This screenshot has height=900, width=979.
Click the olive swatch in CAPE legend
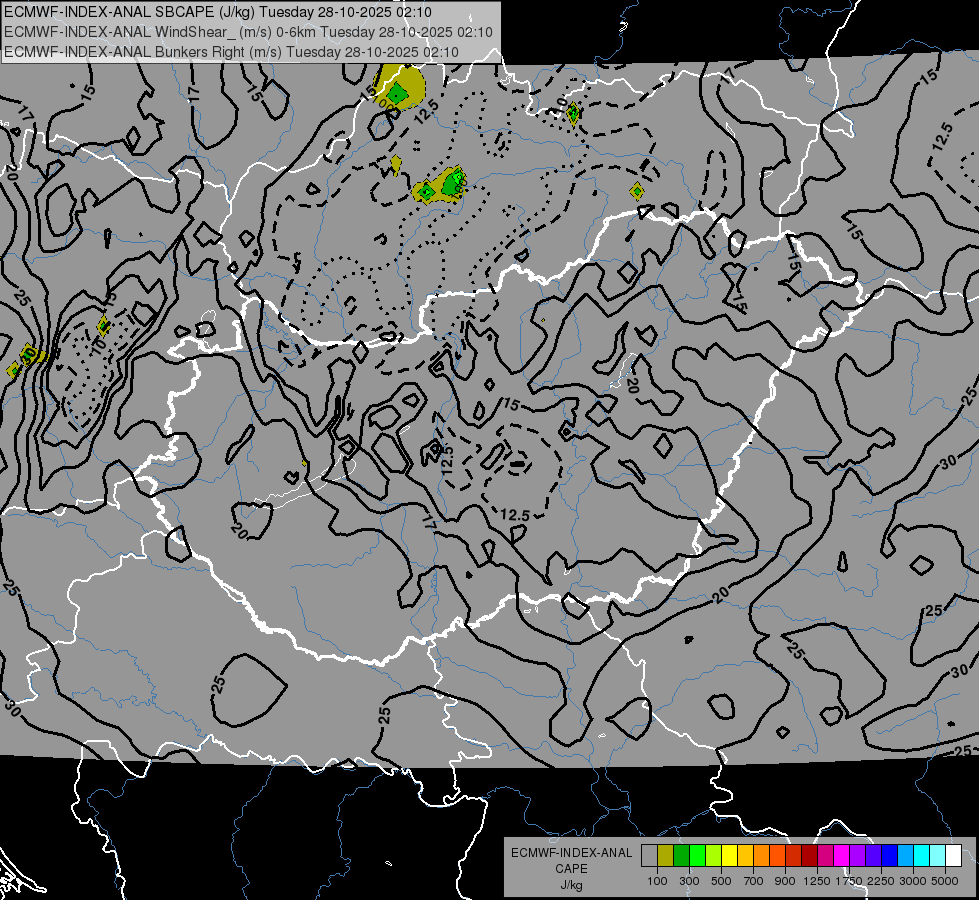(x=666, y=856)
